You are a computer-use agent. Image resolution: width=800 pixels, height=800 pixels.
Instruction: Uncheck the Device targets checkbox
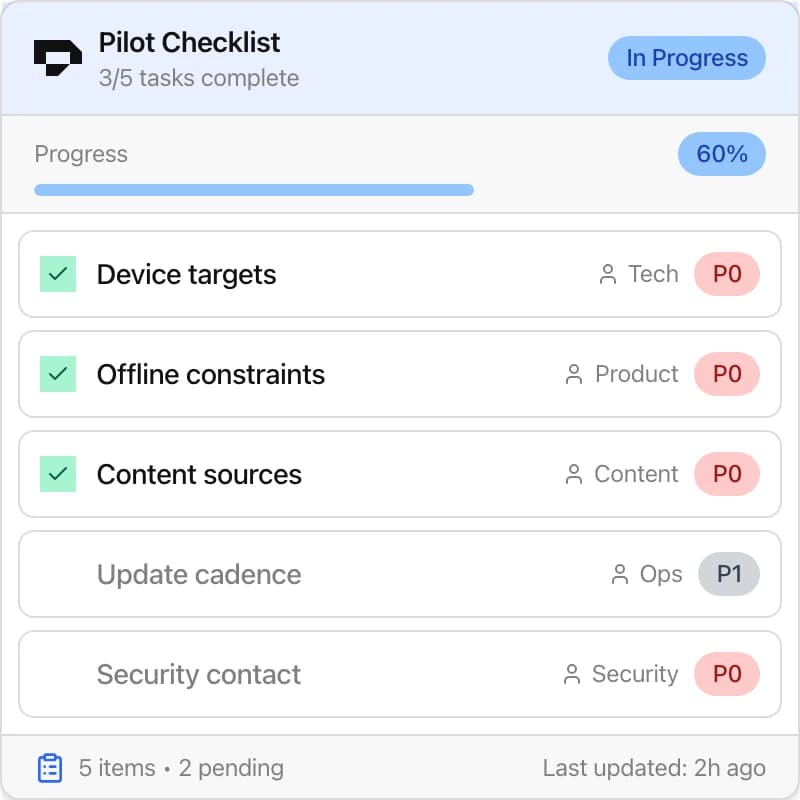pyautogui.click(x=57, y=274)
